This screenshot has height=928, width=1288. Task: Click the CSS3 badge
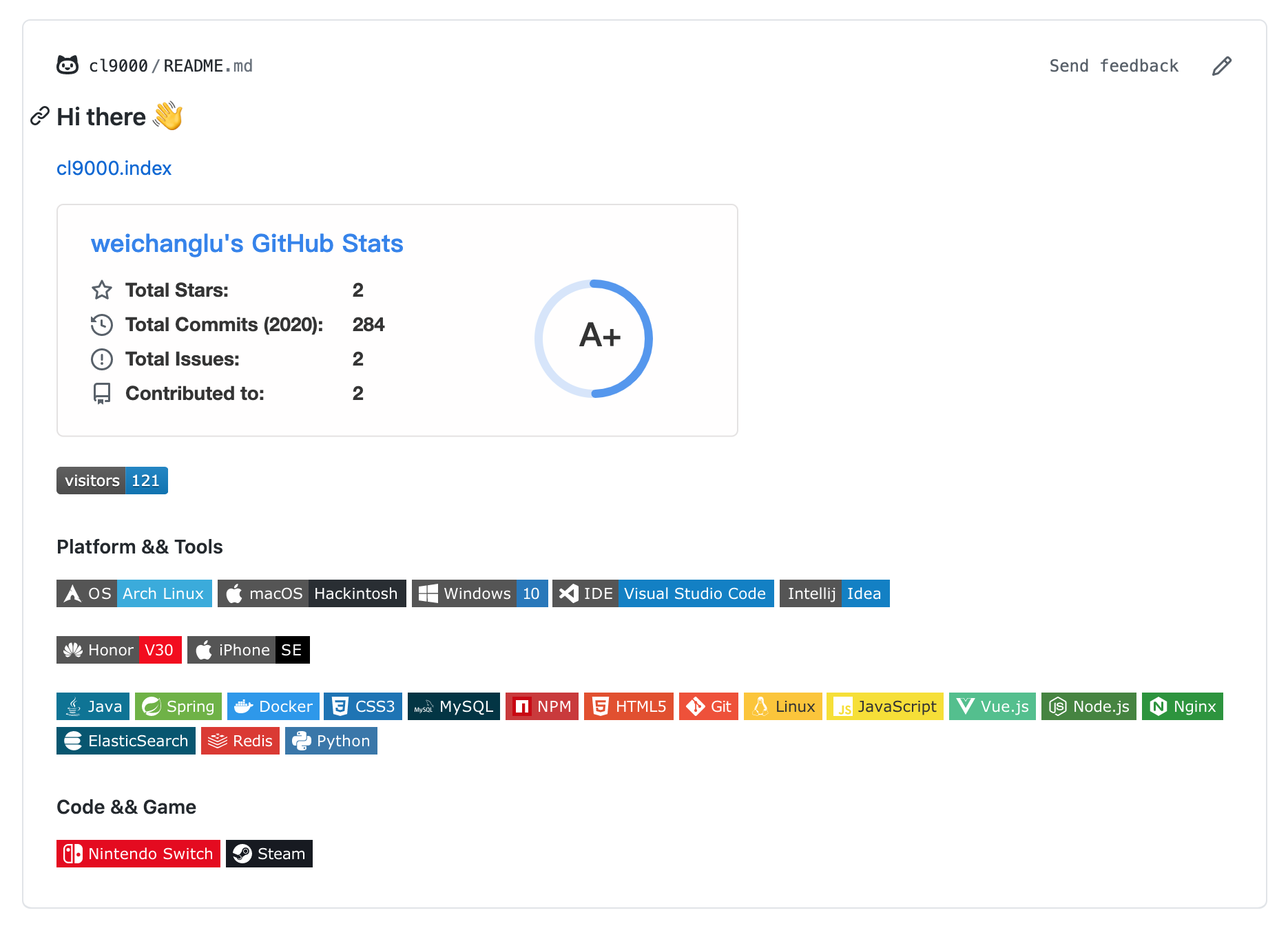[x=363, y=706]
